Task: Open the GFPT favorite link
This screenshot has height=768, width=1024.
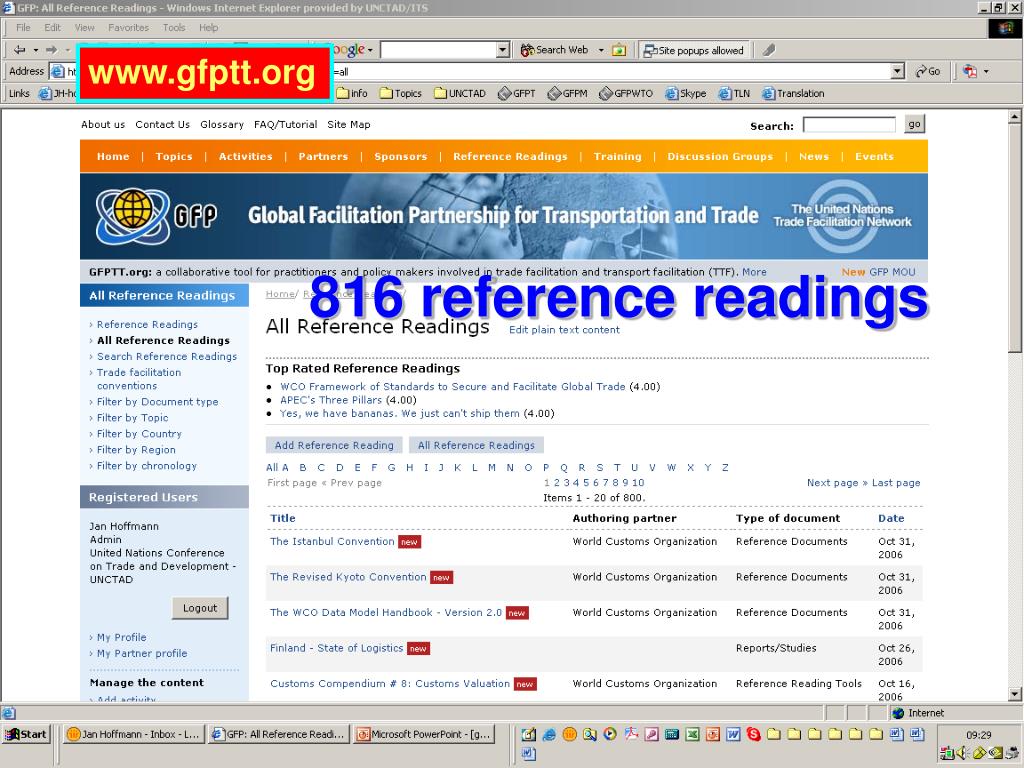Action: coord(517,93)
